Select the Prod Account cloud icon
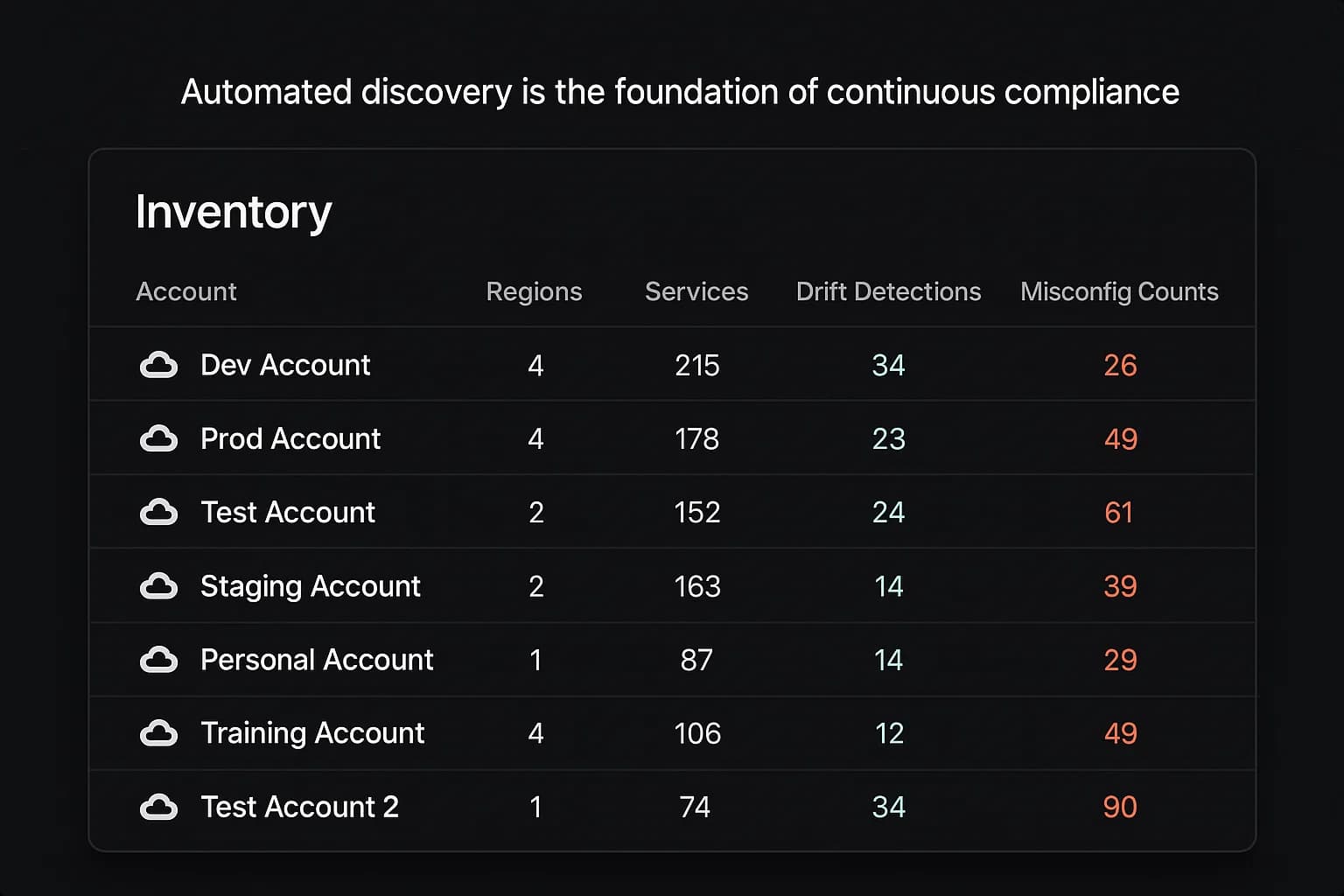This screenshot has height=896, width=1344. coord(158,438)
